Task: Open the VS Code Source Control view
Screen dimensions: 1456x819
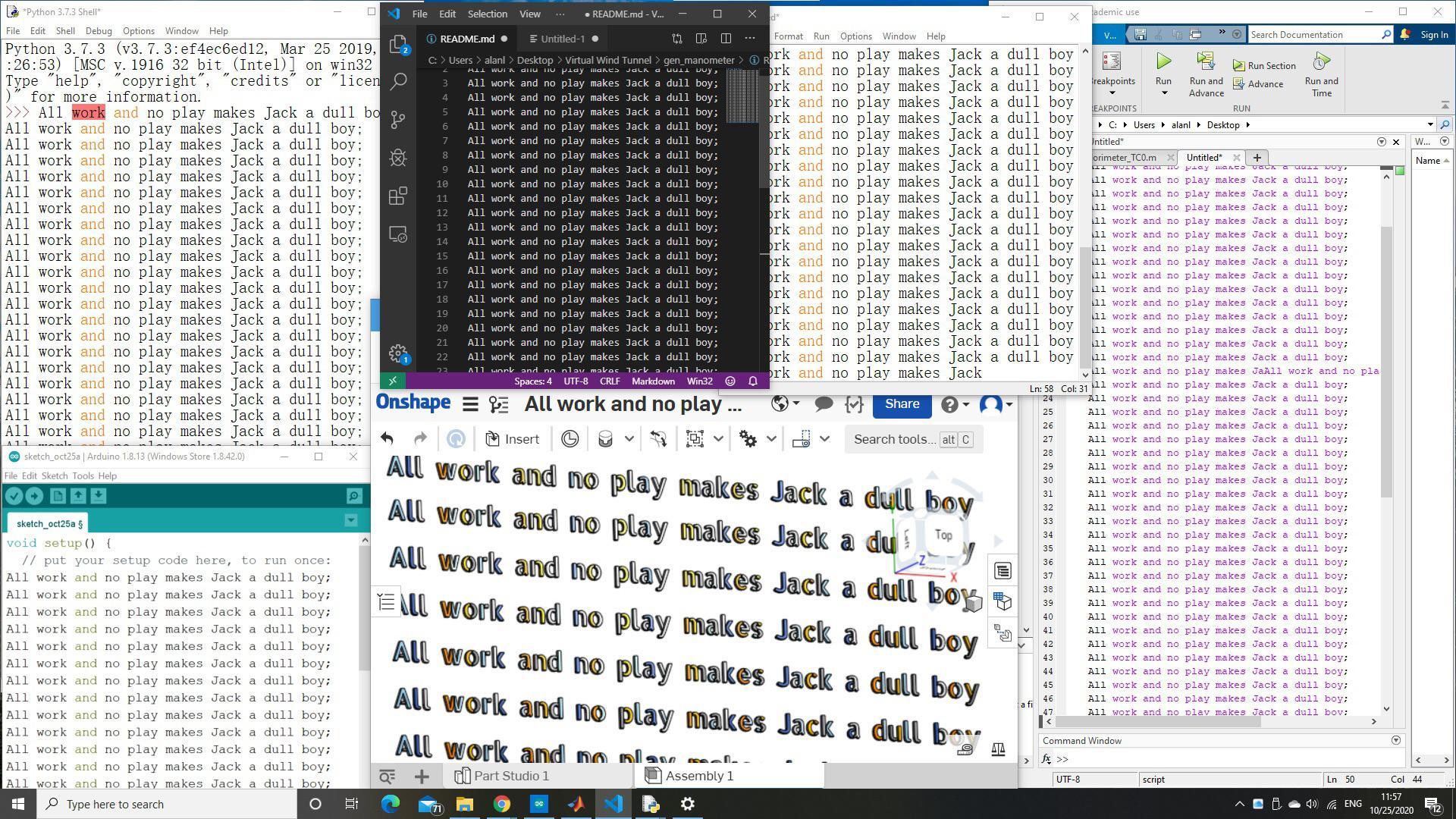Action: [x=398, y=120]
